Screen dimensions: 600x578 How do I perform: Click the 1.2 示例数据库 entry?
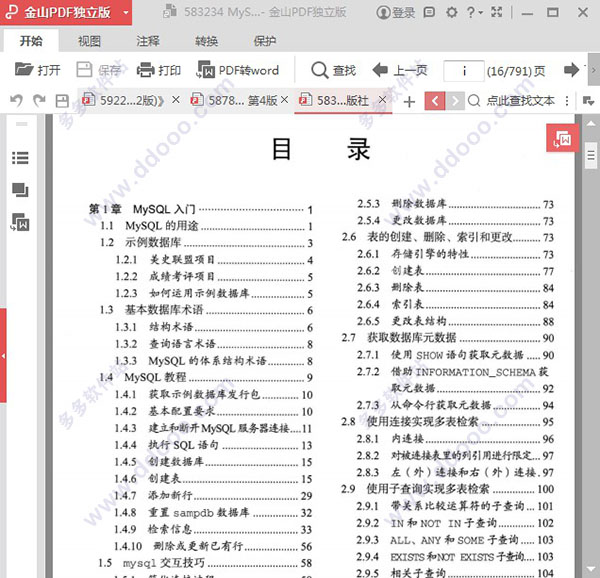tap(207, 243)
